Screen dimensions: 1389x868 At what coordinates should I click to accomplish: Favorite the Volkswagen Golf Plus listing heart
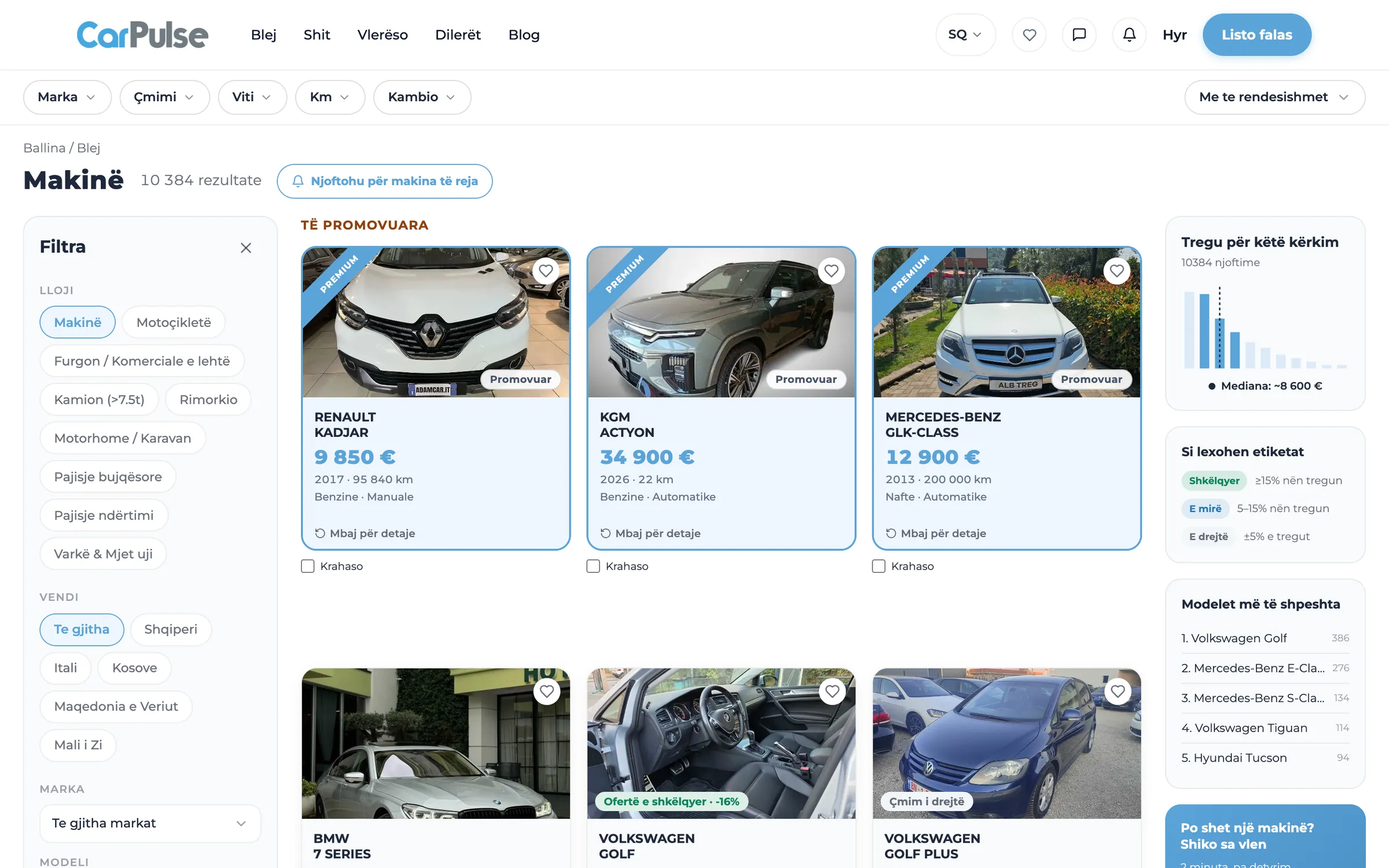pos(1118,692)
